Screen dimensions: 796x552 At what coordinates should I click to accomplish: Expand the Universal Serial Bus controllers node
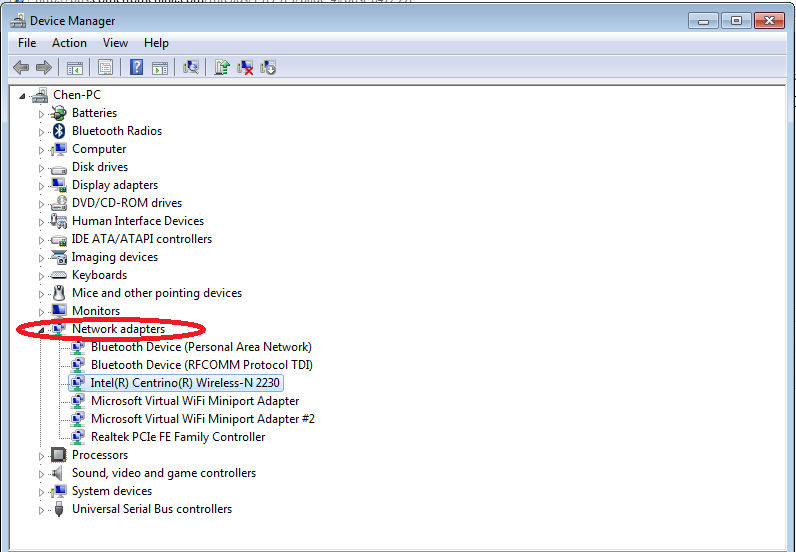[42, 510]
